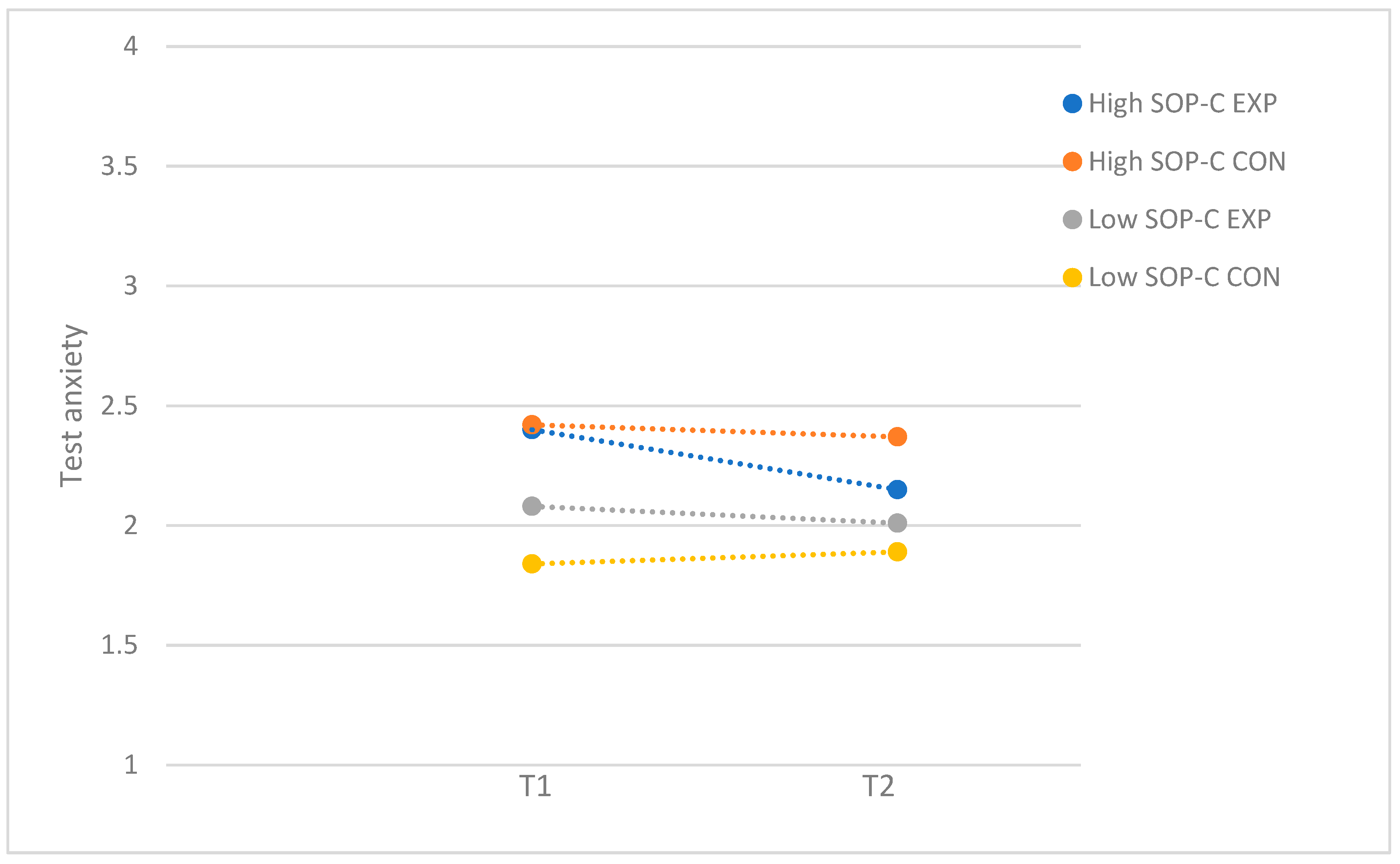Image resolution: width=1400 pixels, height=864 pixels.
Task: Select the Test anxiety y-axis title
Action: 72,406
